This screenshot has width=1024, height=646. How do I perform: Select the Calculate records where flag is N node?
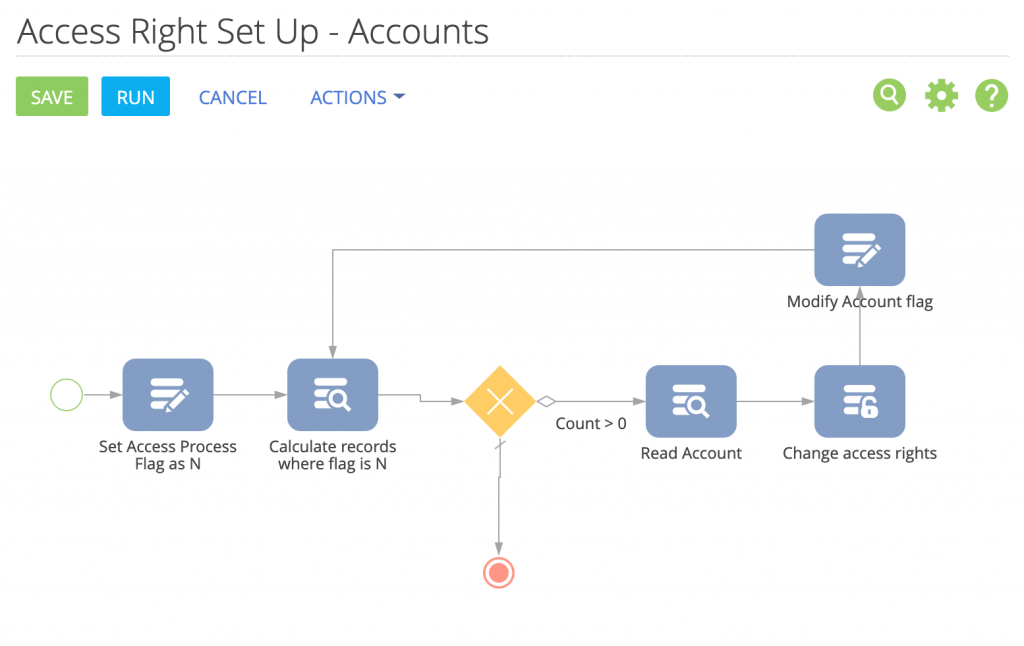(332, 395)
